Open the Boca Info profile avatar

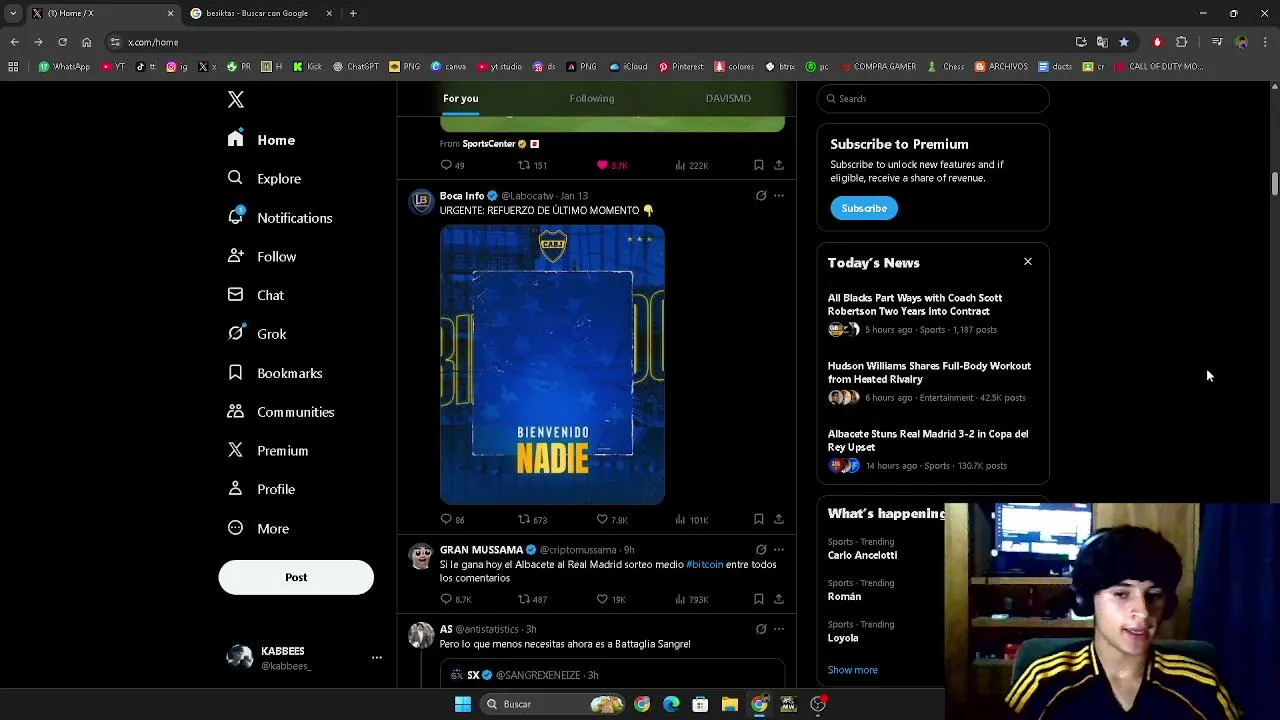click(421, 201)
